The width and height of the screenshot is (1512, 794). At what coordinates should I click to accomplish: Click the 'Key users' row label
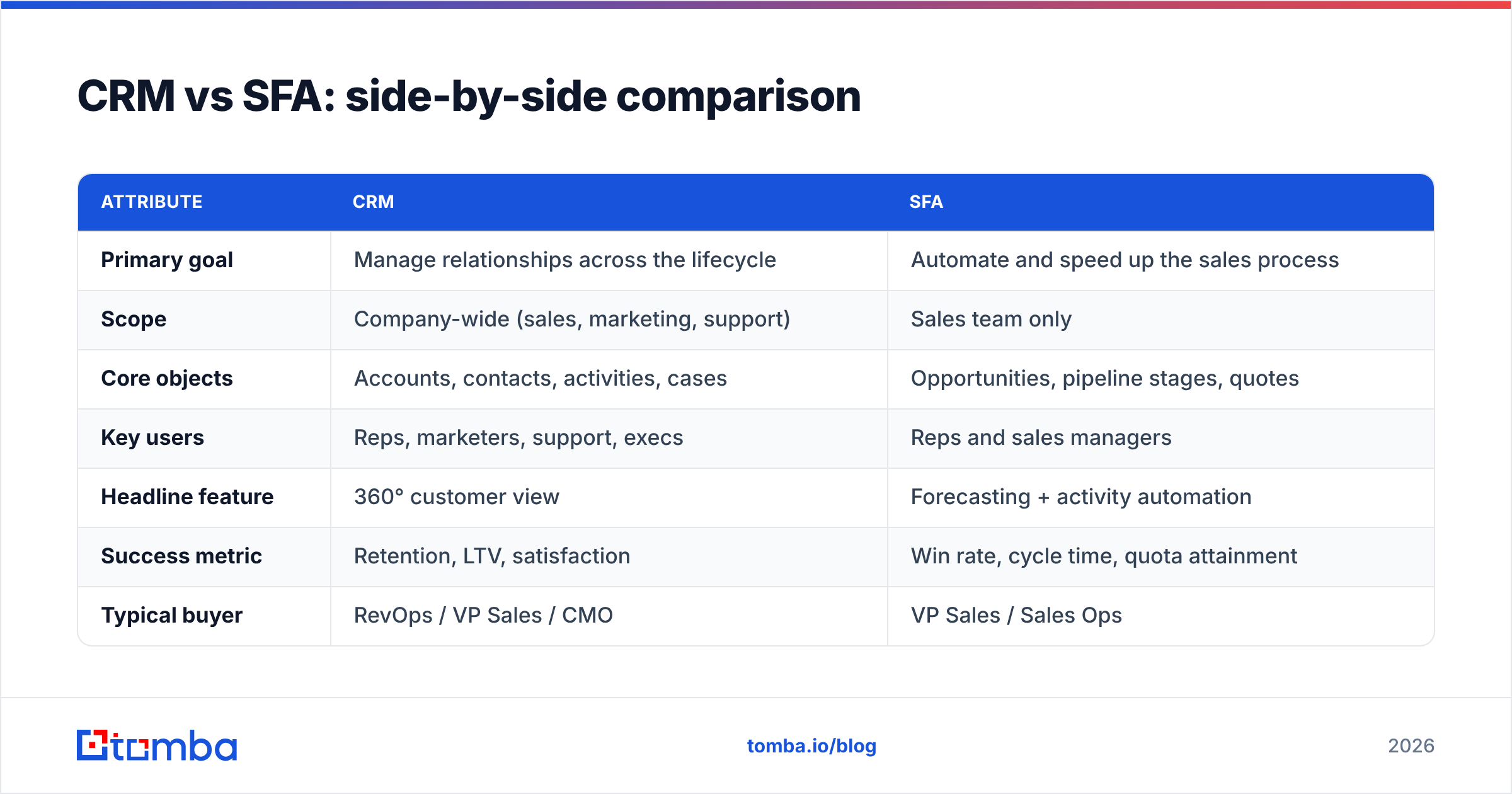152,438
